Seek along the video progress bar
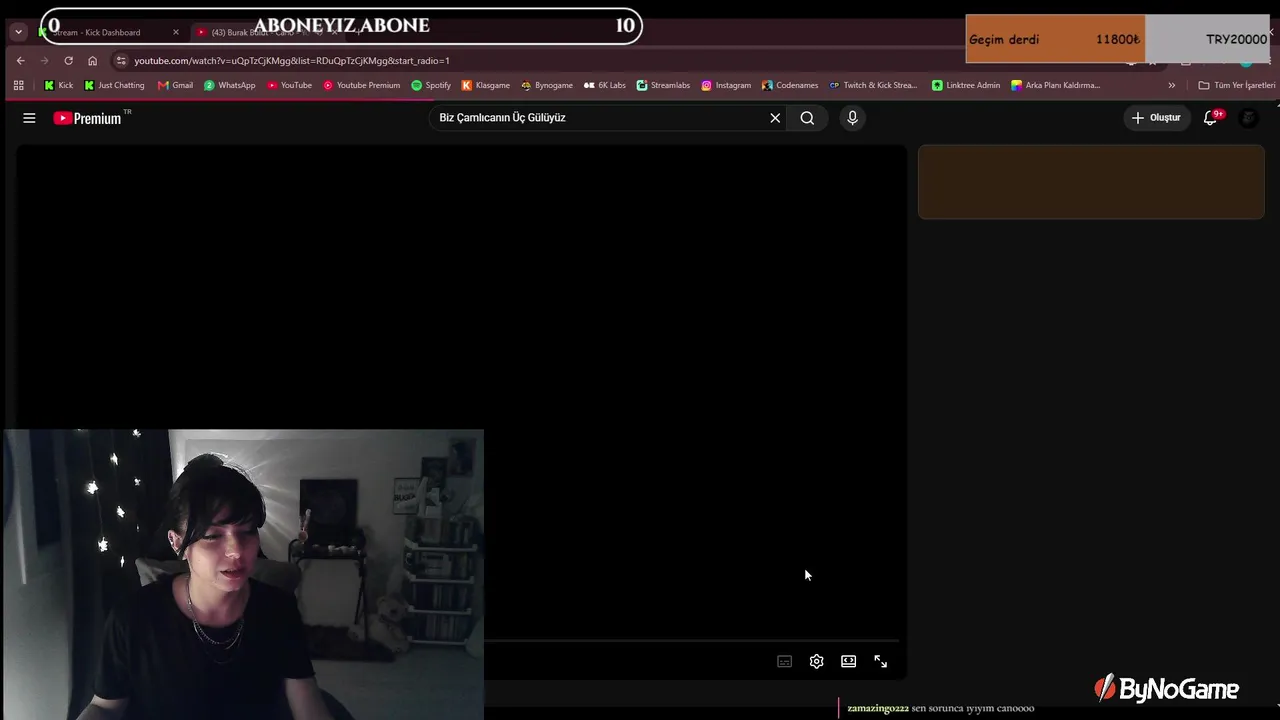 click(x=692, y=640)
